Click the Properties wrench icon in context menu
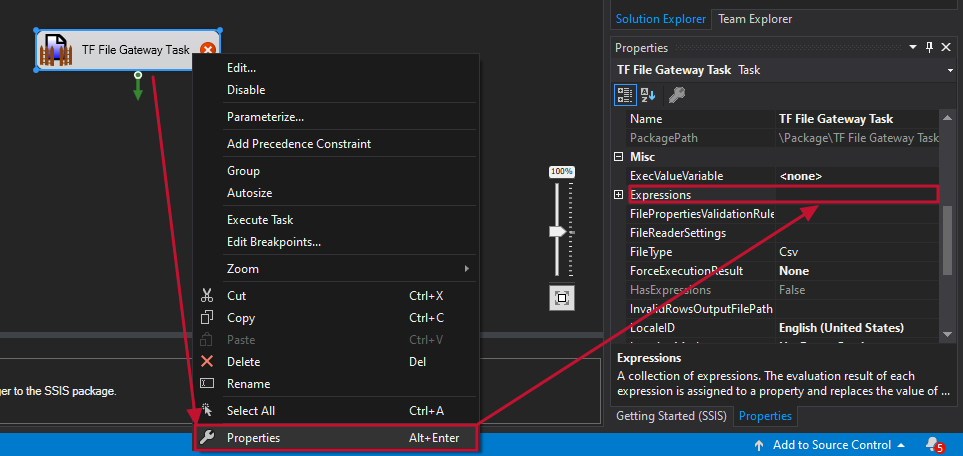 point(207,438)
